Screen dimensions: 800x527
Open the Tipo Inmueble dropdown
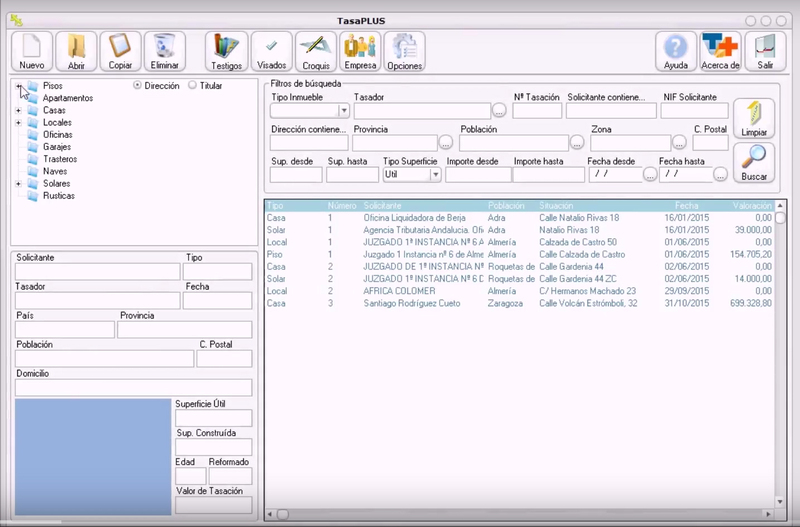click(344, 111)
